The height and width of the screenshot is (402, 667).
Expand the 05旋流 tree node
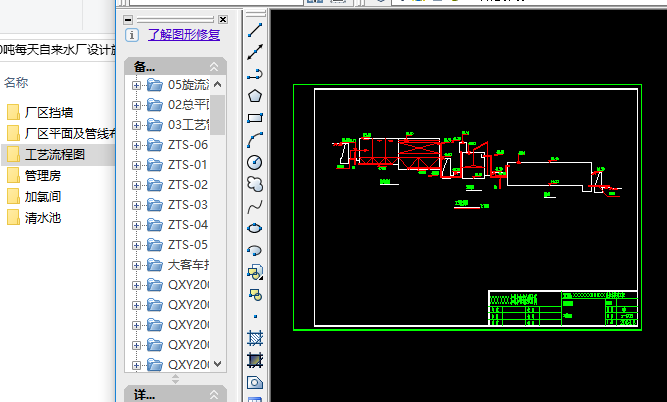tap(136, 85)
